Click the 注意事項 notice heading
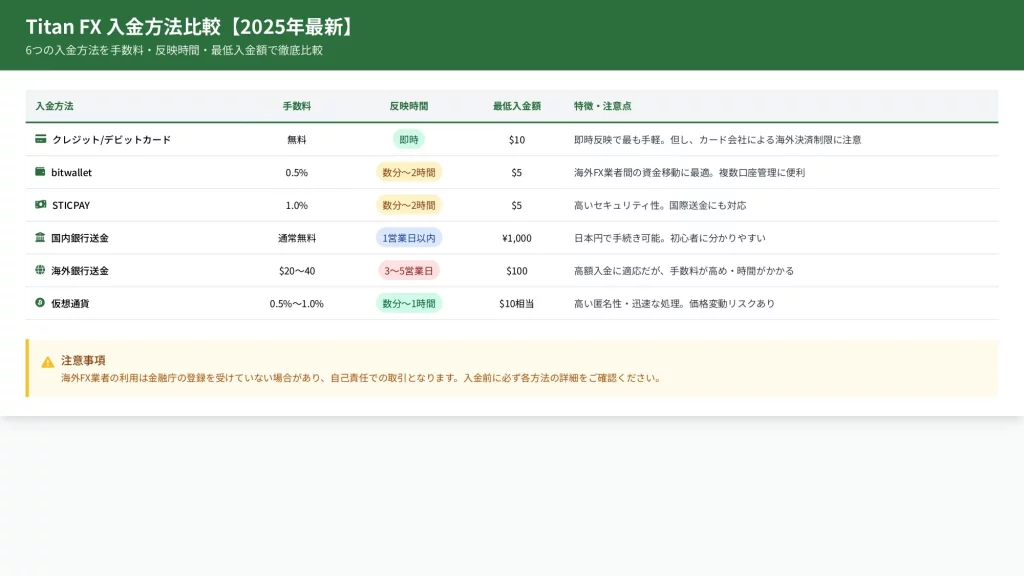Viewport: 1024px width, 576px height. coord(83,360)
